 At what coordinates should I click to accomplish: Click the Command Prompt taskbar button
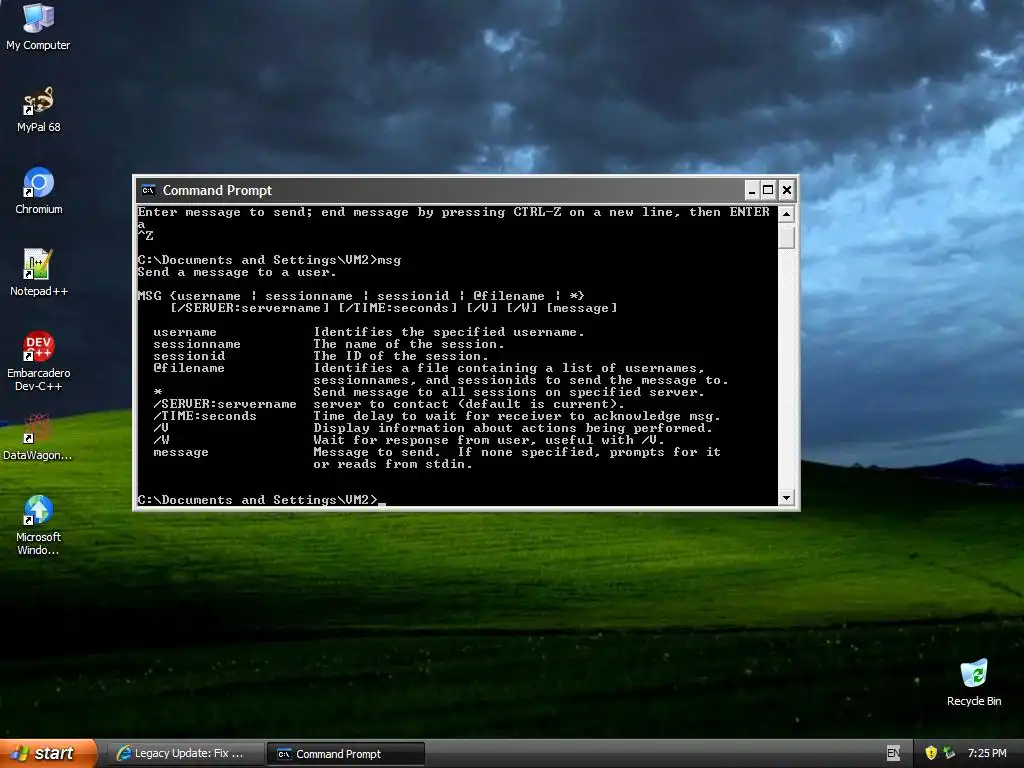tap(345, 754)
